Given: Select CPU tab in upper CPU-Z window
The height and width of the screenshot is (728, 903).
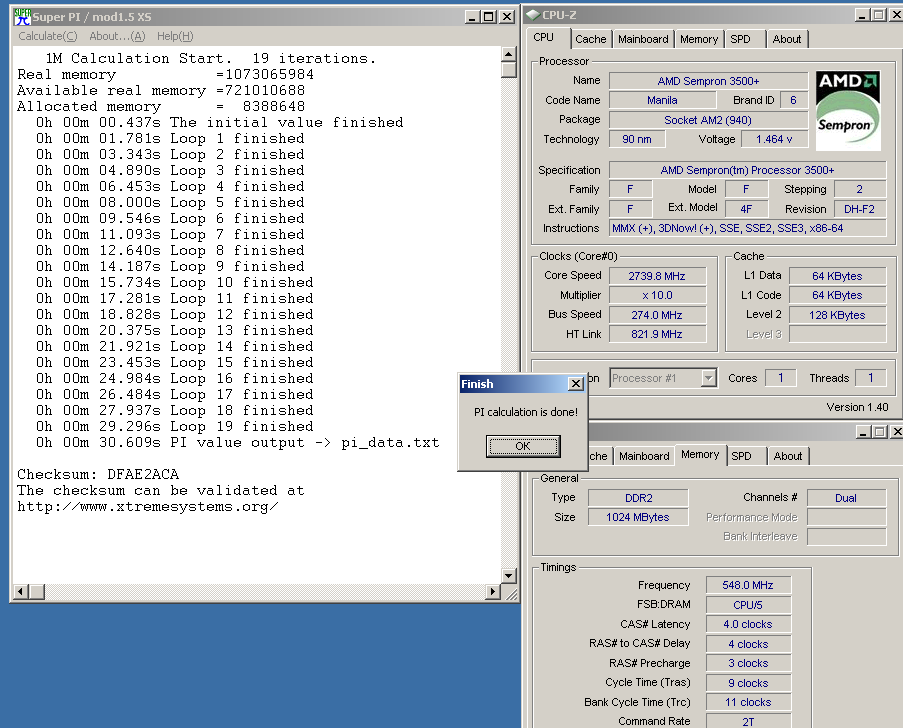Looking at the screenshot, I should tap(544, 37).
